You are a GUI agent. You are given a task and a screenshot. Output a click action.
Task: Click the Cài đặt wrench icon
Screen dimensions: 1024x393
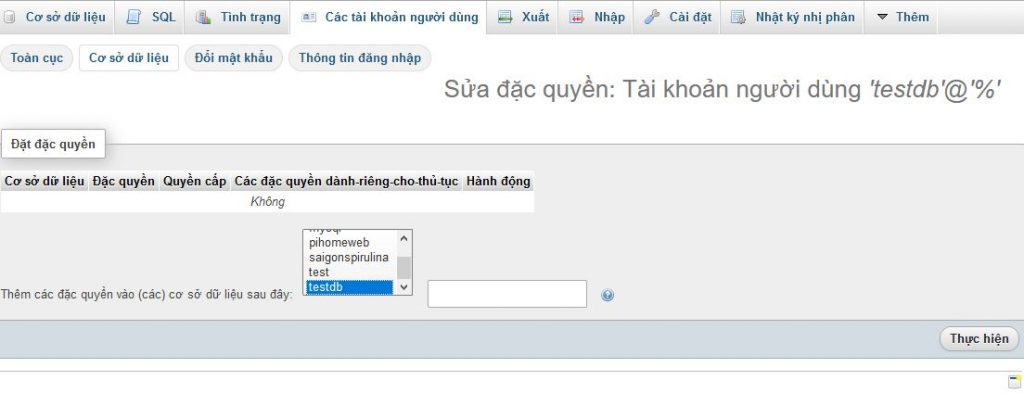click(652, 18)
